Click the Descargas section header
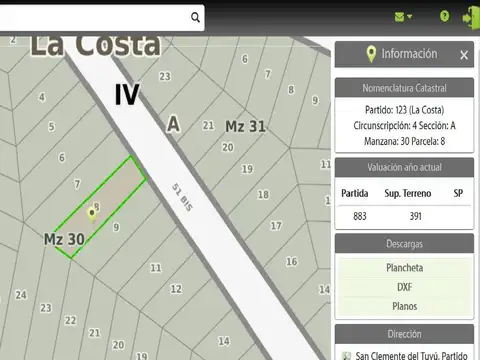The width and height of the screenshot is (480, 360). click(x=404, y=244)
